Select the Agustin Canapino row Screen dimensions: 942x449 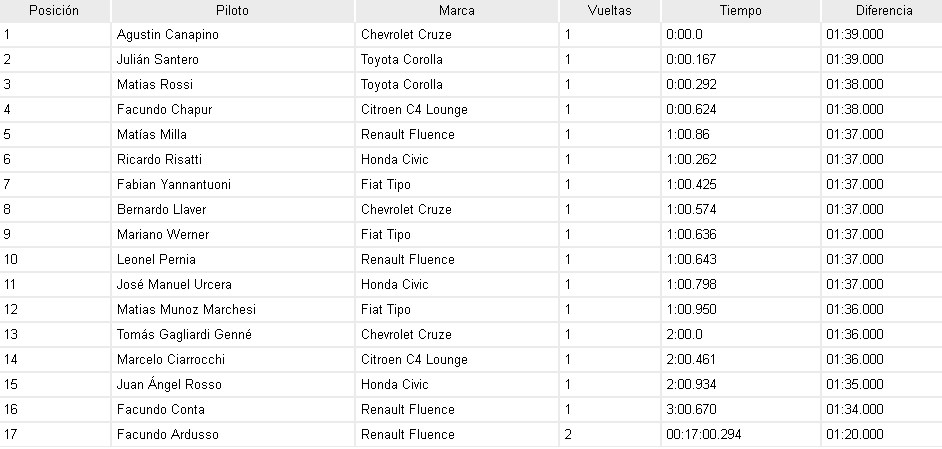coord(168,35)
